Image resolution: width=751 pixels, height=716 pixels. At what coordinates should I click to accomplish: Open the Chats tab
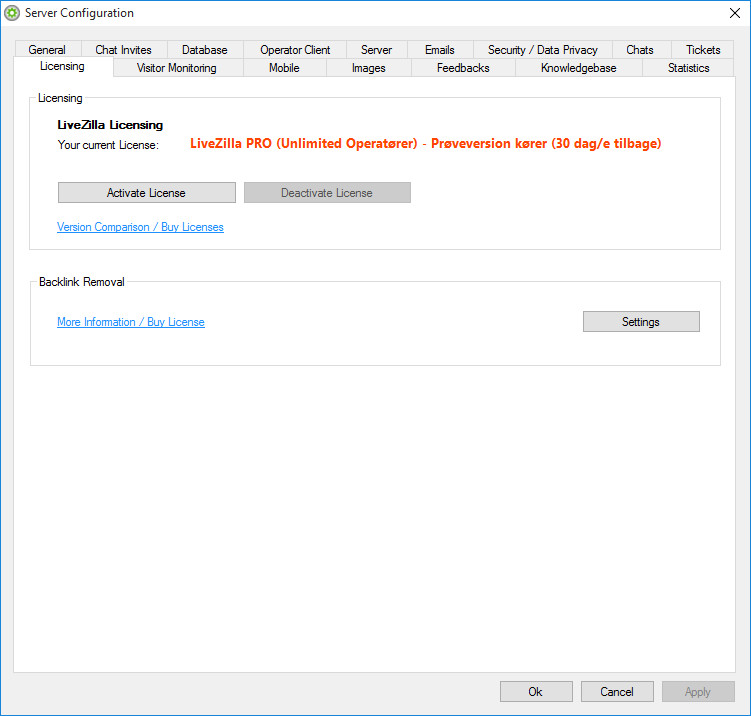tap(640, 50)
